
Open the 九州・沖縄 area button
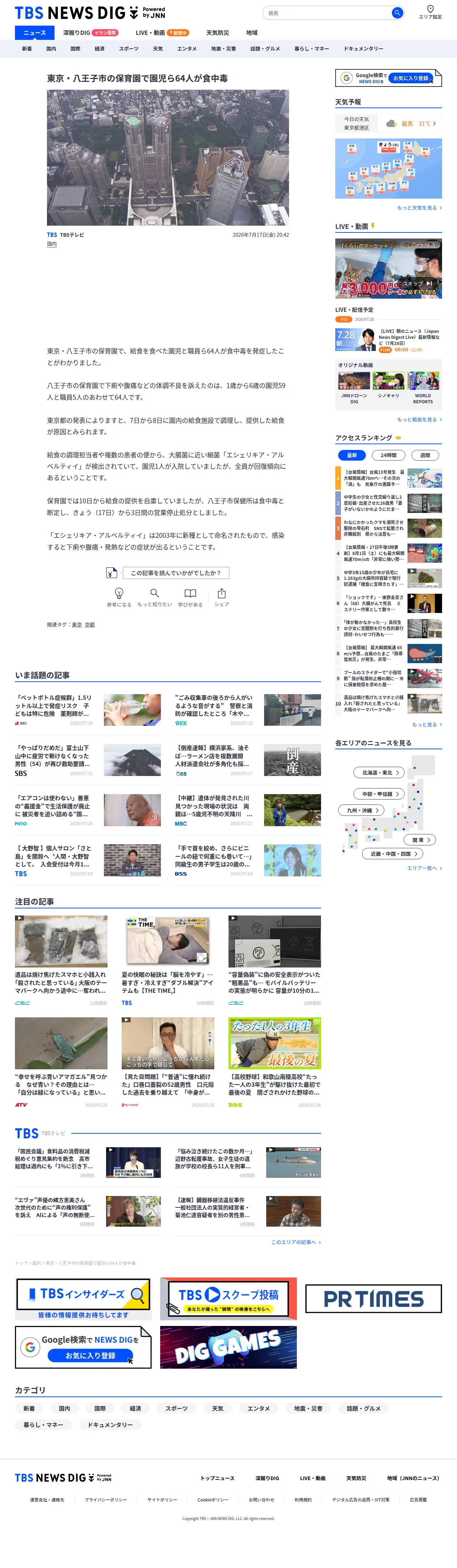(x=362, y=810)
